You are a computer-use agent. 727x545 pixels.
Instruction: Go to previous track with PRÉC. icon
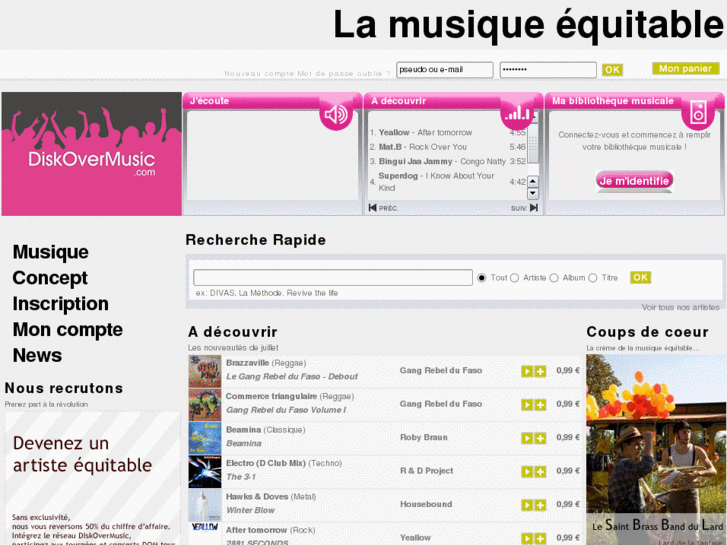pyautogui.click(x=372, y=208)
